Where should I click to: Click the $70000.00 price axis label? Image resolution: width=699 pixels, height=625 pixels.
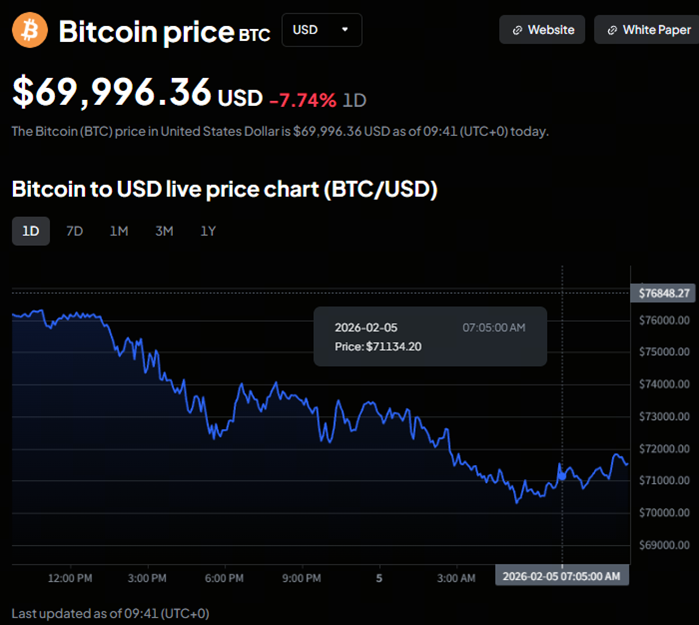point(665,513)
